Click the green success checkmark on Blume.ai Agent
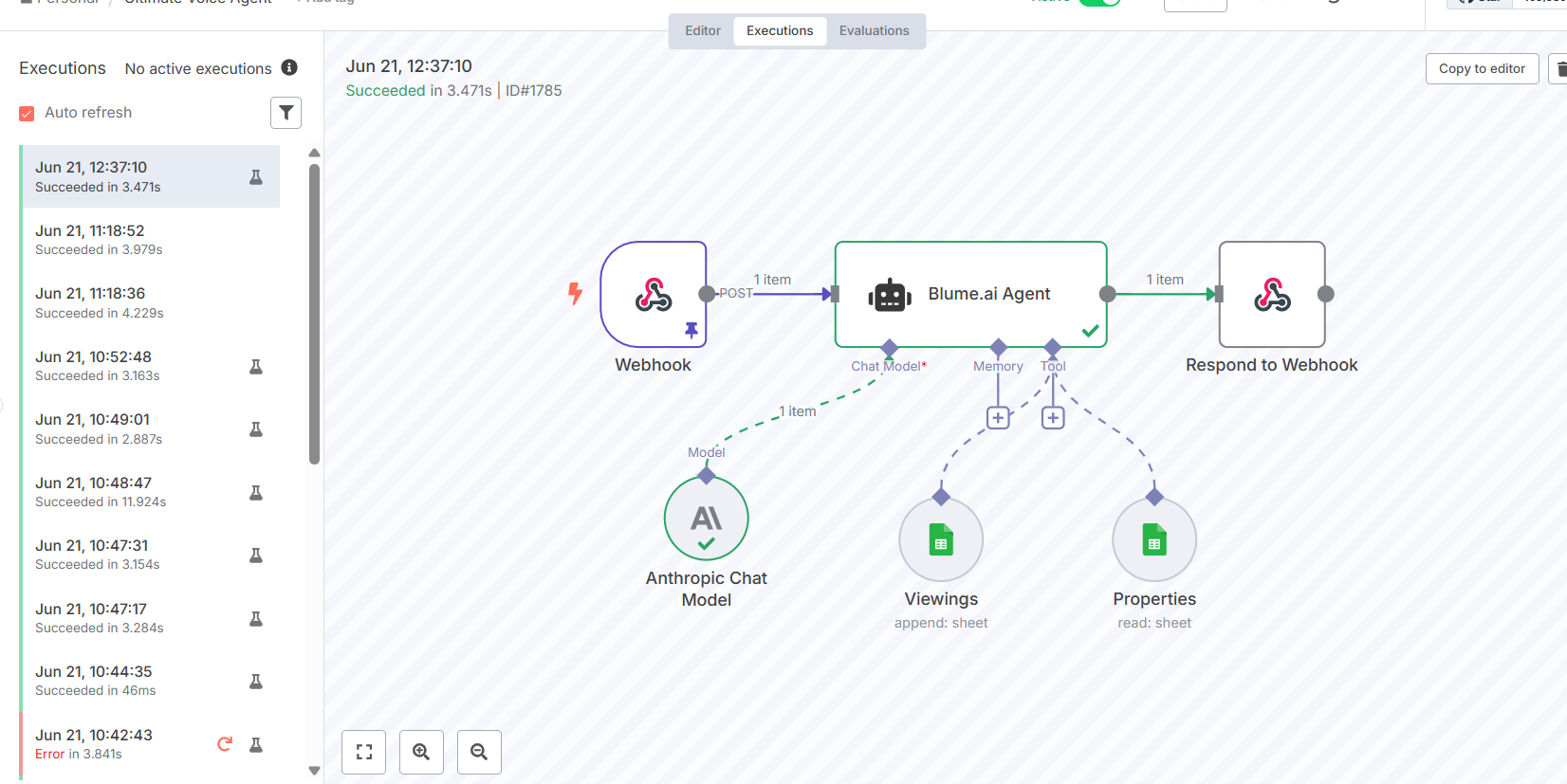 [1091, 331]
